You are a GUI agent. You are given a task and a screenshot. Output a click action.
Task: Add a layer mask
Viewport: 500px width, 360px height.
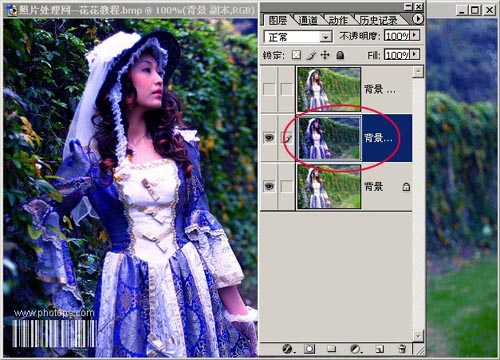(309, 349)
